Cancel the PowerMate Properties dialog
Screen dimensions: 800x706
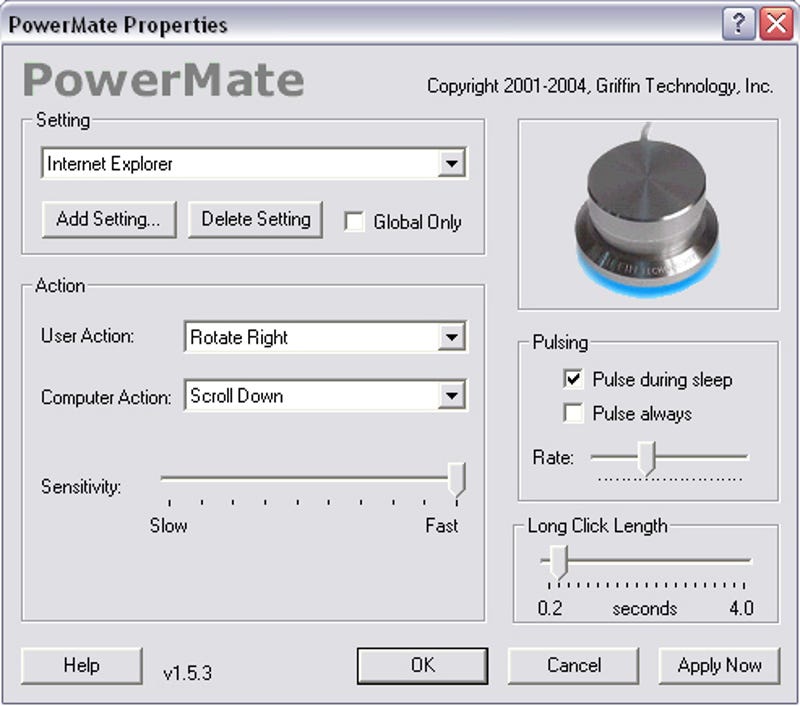coord(573,666)
